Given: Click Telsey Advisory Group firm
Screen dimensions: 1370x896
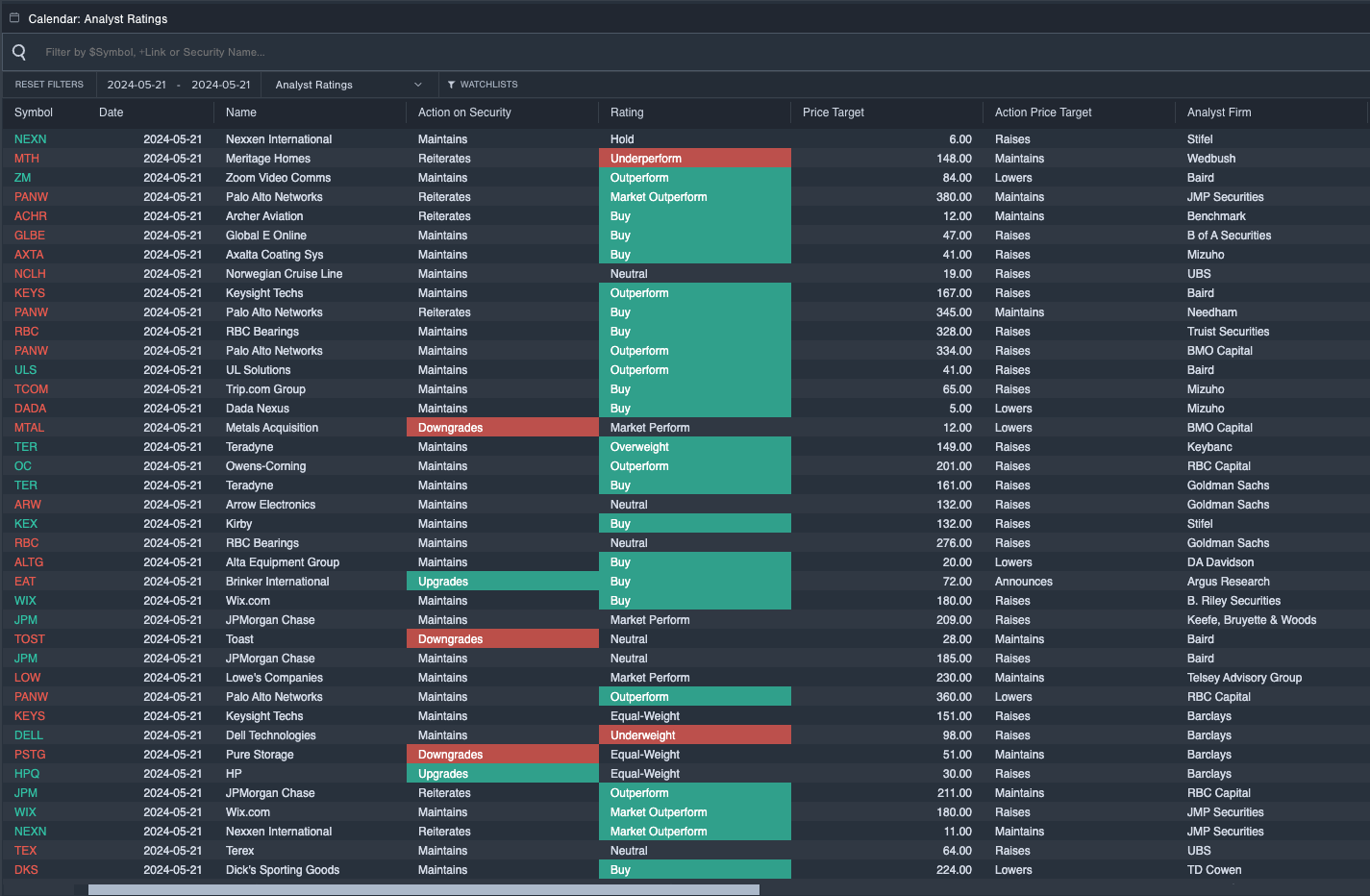Looking at the screenshot, I should (1244, 678).
